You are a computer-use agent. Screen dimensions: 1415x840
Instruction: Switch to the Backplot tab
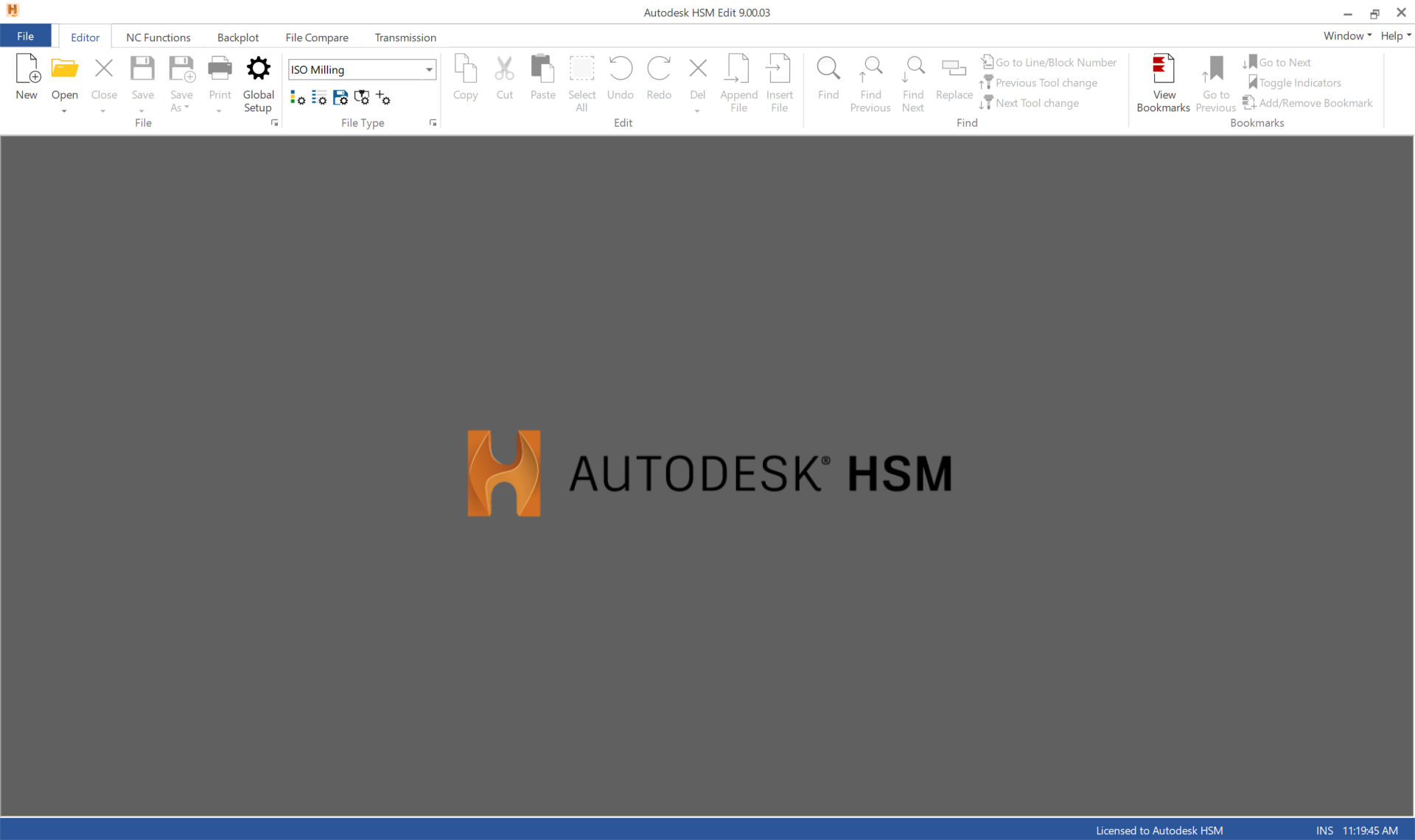(237, 37)
